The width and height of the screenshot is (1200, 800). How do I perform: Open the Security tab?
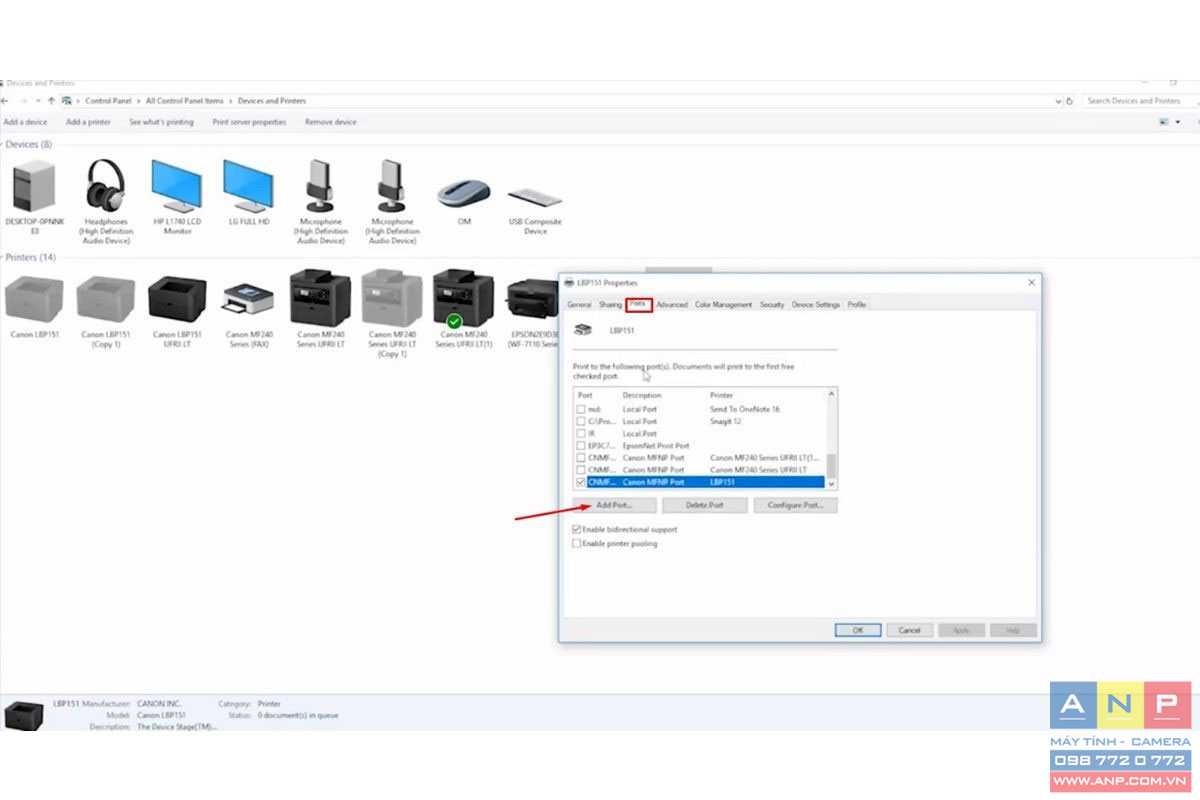tap(772, 304)
